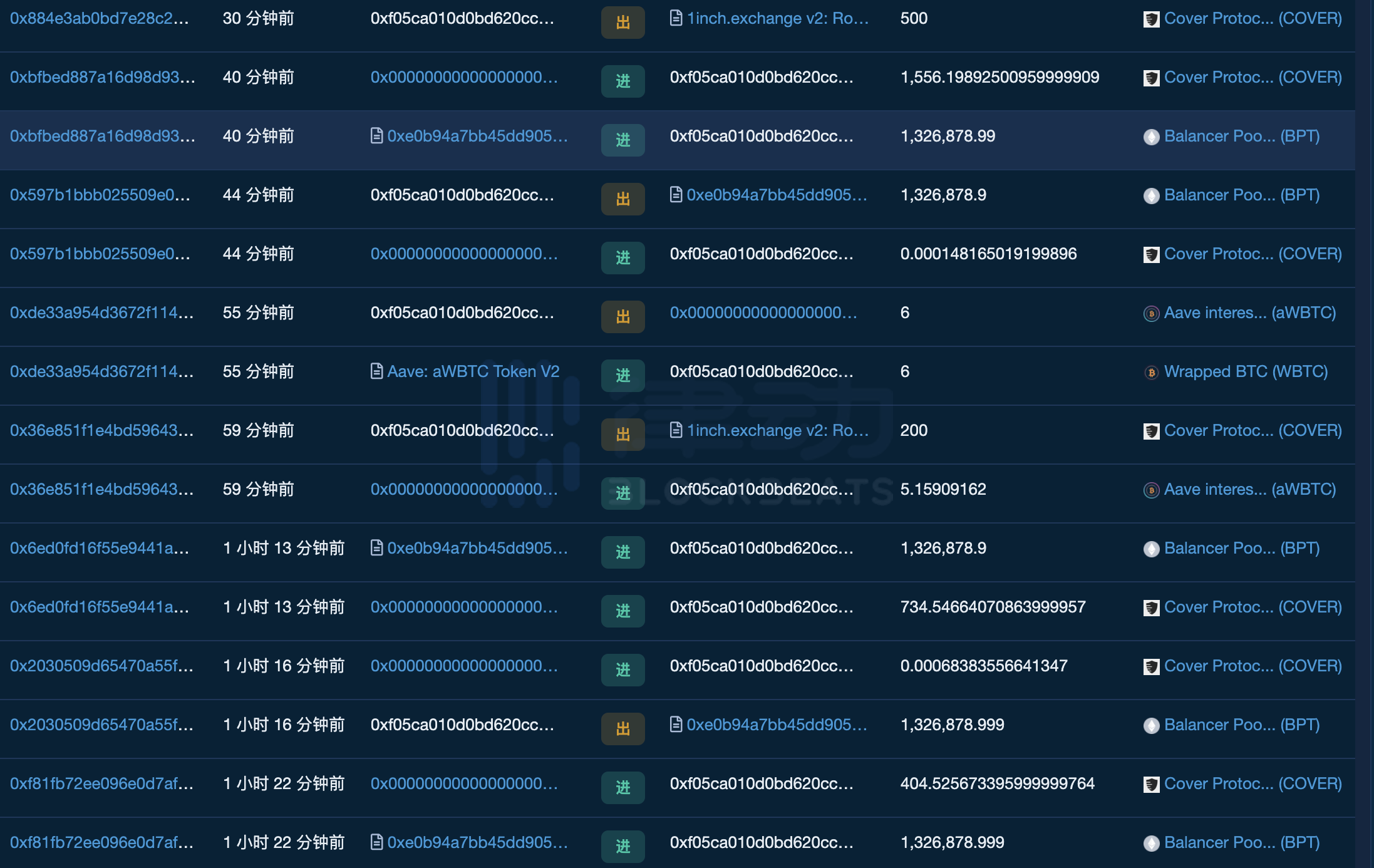This screenshot has height=868, width=1374.
Task: Open hash 0x6ed0fd16f55e9441a in 1,326,878.9 row
Action: [x=99, y=548]
